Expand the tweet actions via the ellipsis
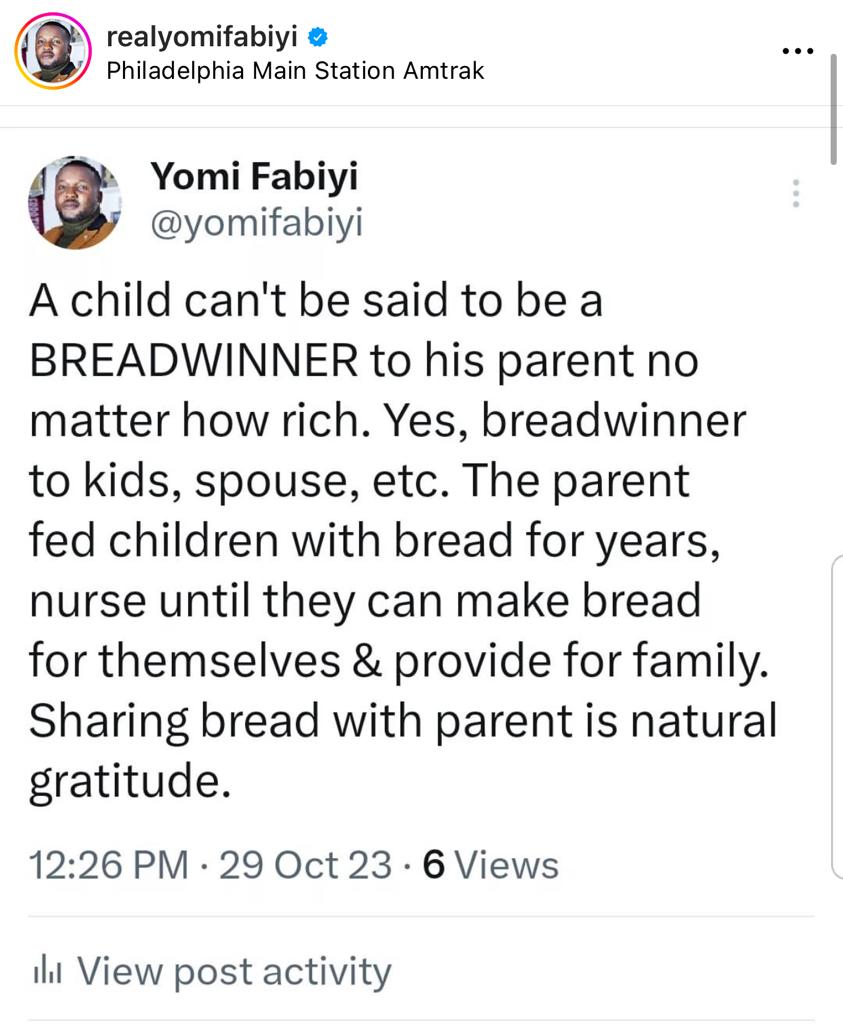Viewport: 843px width, 1024px height. (x=795, y=193)
